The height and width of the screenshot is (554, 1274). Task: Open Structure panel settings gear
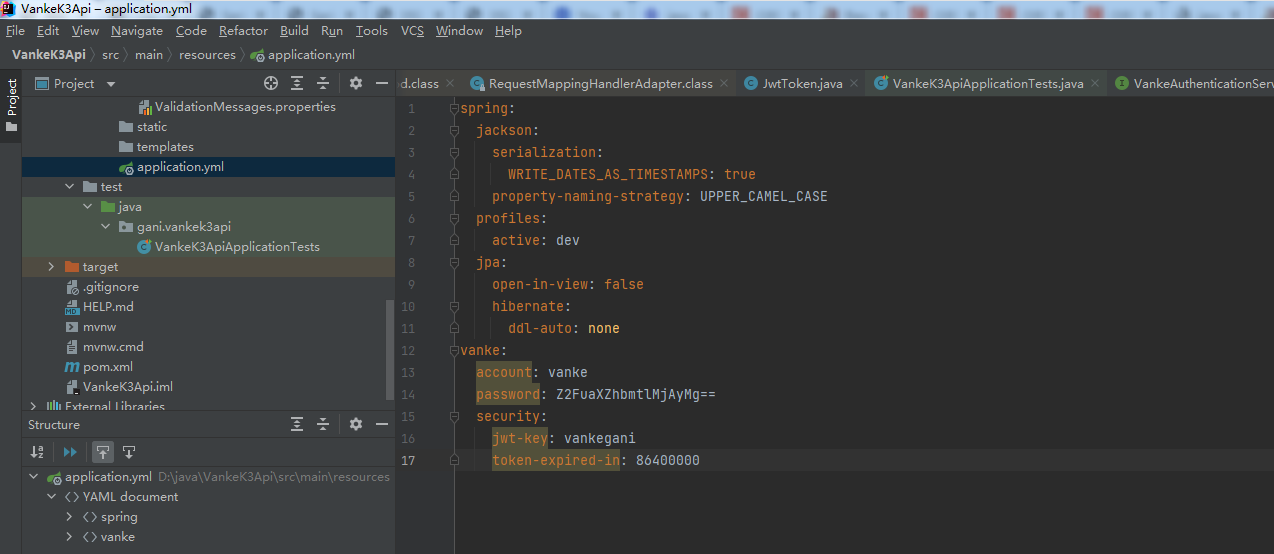pyautogui.click(x=355, y=424)
